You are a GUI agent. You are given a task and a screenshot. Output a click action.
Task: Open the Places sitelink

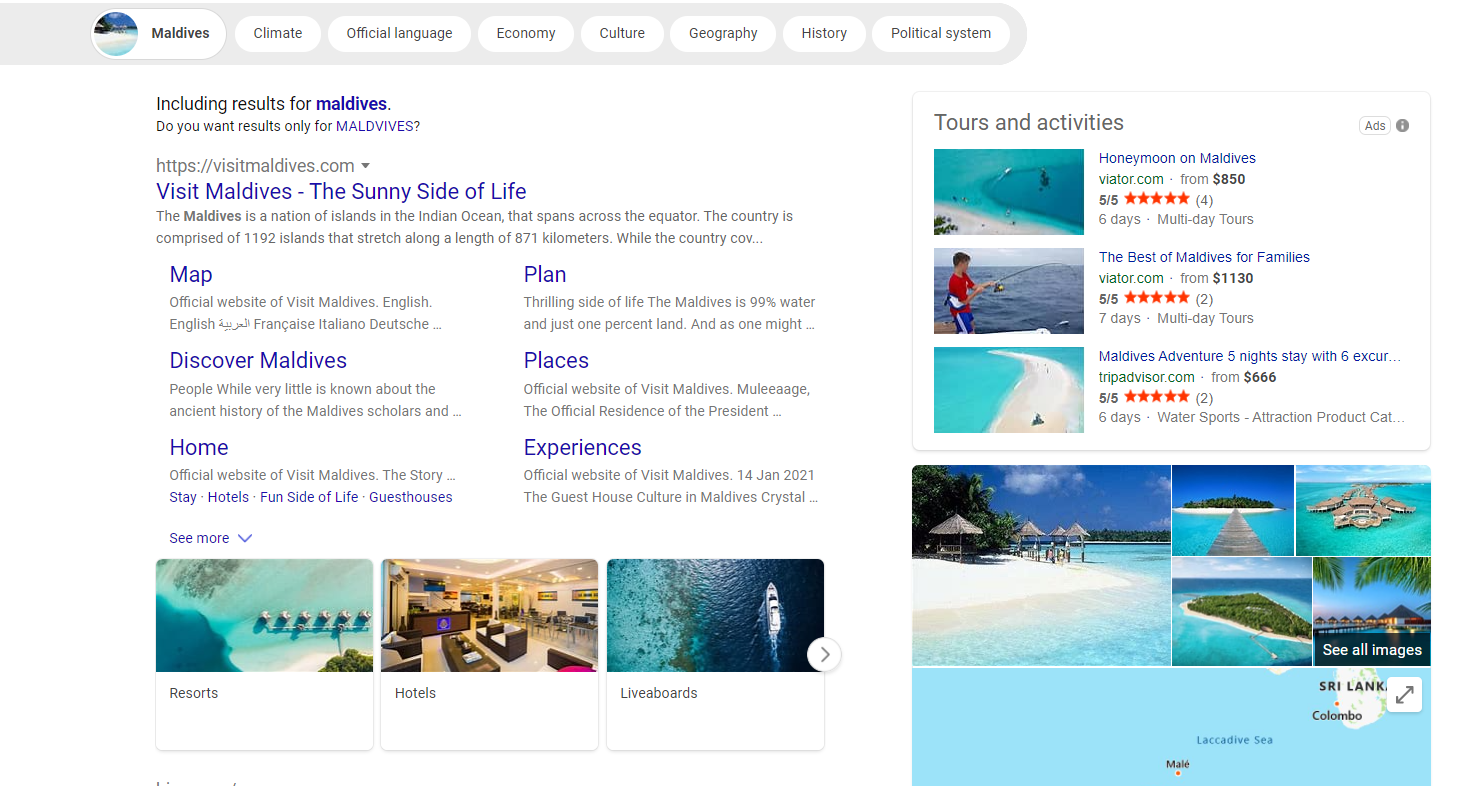coord(556,360)
